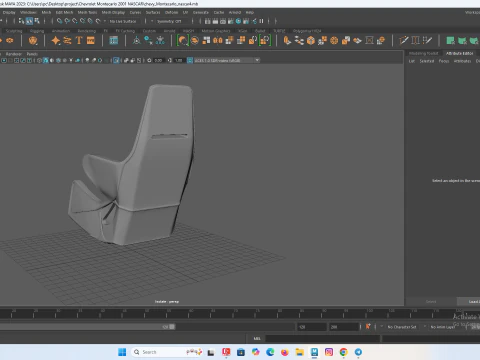The image size is (480, 360).
Task: Open File Explorer from the taskbar
Action: [299, 352]
